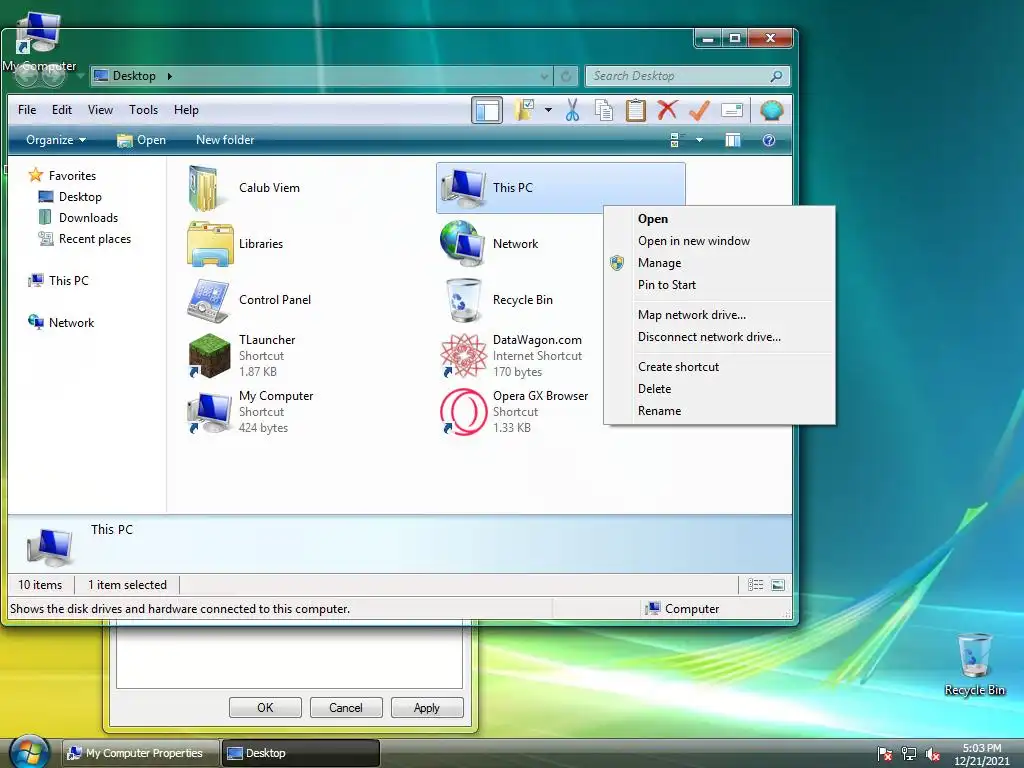Click the folder options icon in toolbar

[x=524, y=110]
